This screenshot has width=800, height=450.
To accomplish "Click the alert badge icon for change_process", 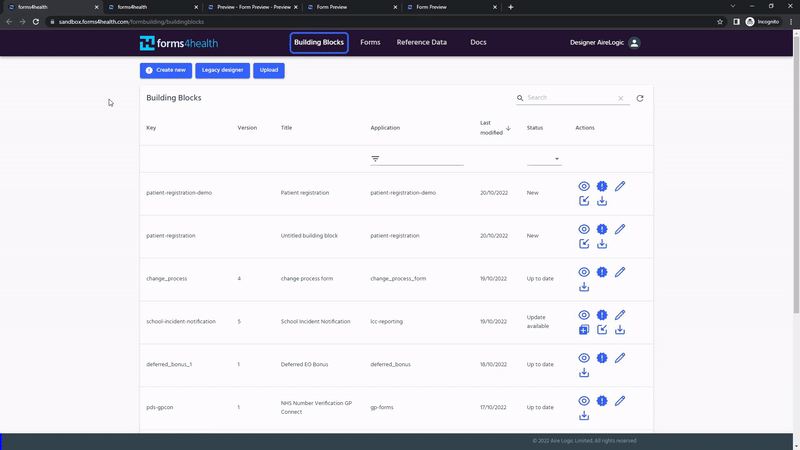I will point(602,272).
